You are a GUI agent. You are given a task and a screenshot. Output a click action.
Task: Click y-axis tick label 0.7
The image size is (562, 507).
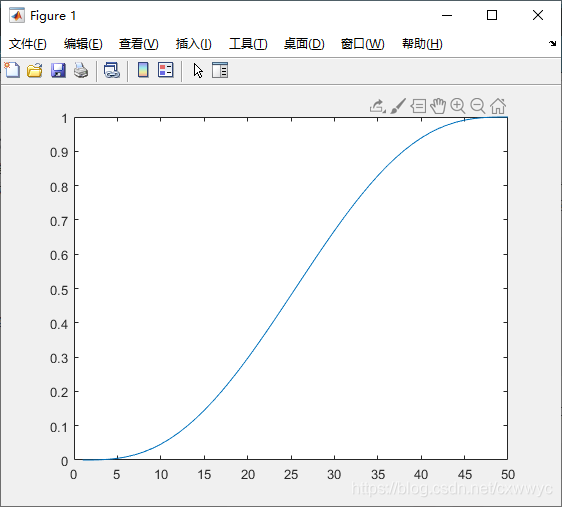coord(59,221)
